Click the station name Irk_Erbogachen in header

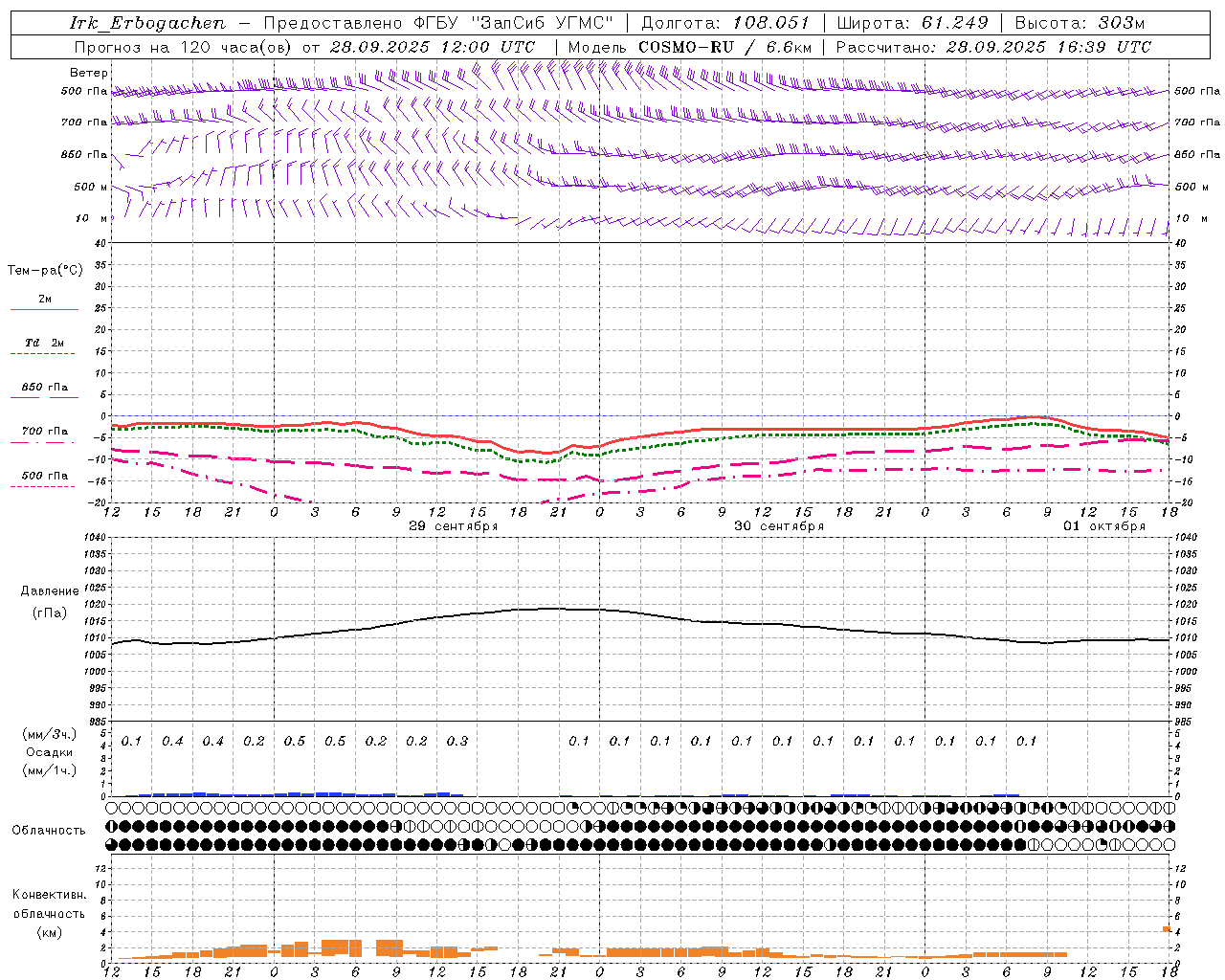[148, 23]
